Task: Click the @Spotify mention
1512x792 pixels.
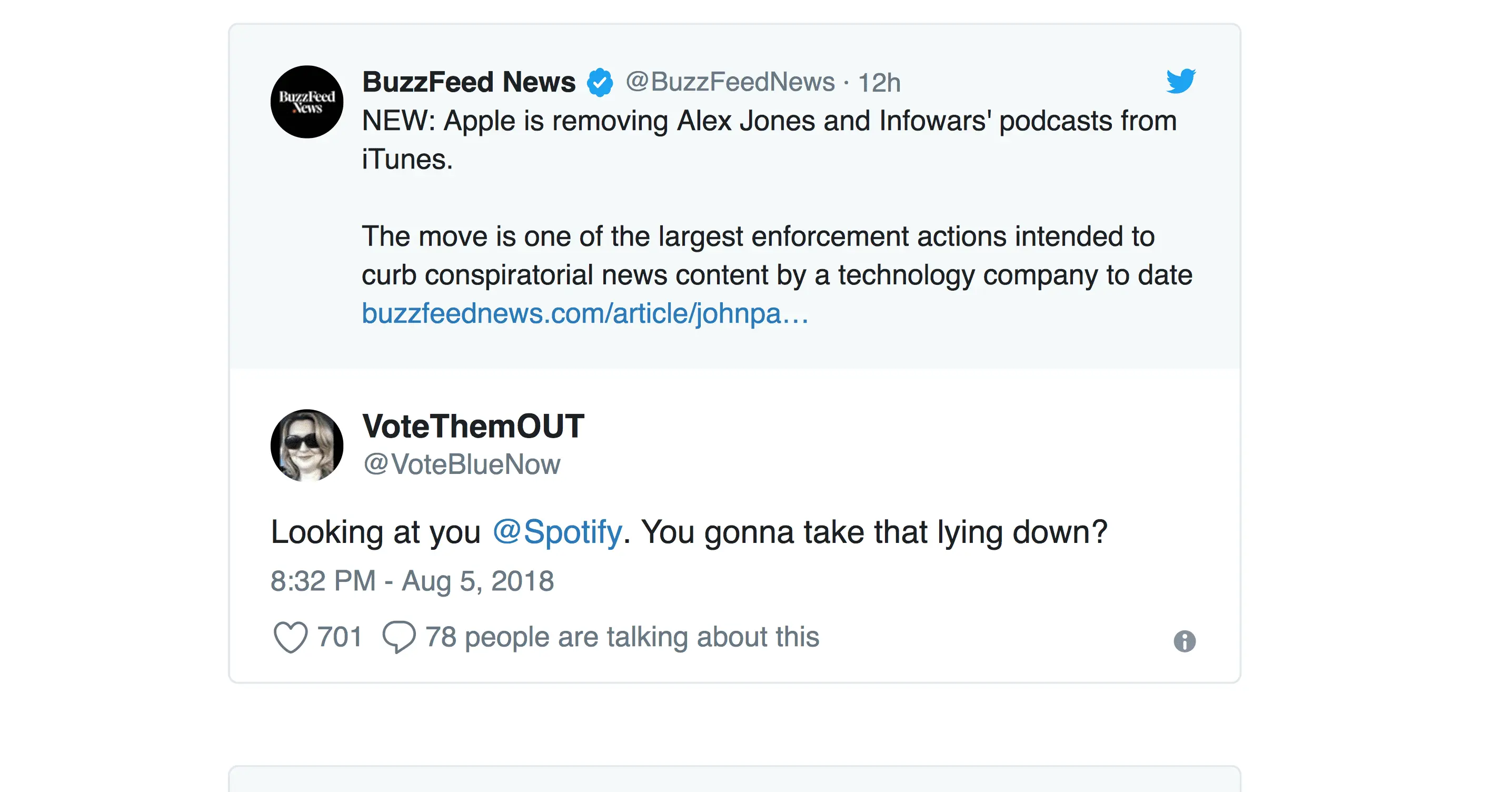Action: click(557, 532)
